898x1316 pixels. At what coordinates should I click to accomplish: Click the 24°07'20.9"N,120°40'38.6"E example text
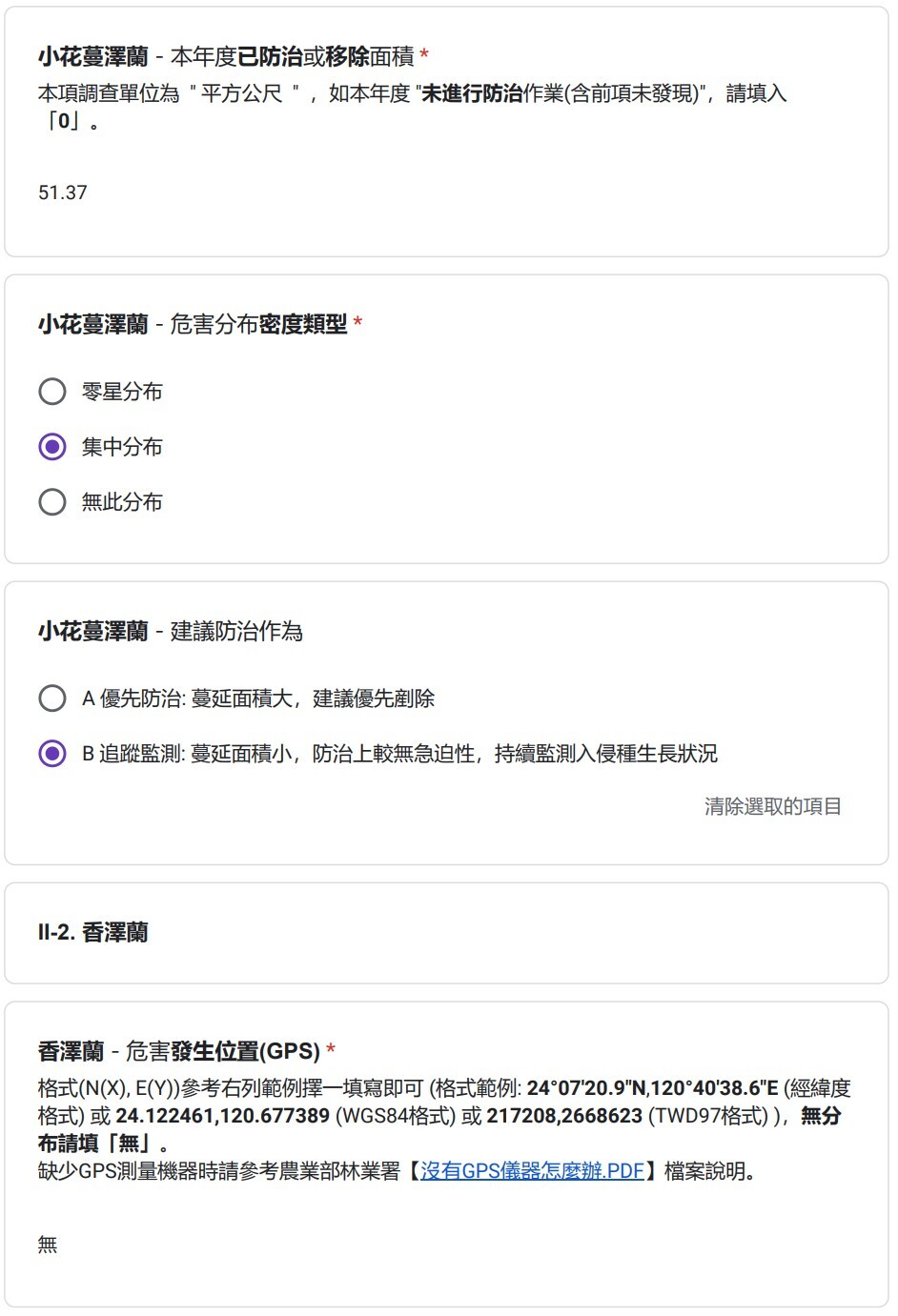652,1088
